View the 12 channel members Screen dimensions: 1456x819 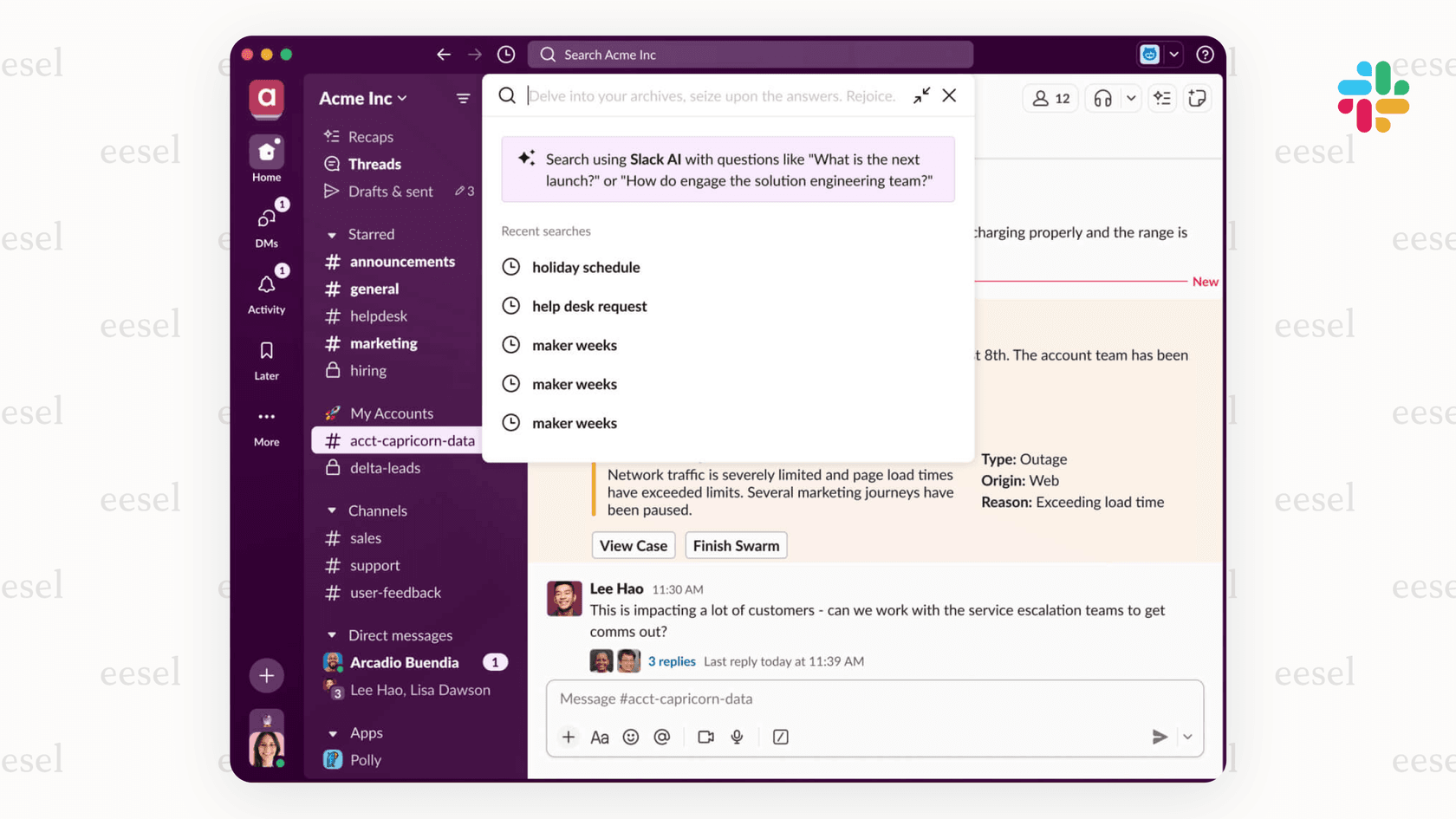click(x=1051, y=99)
